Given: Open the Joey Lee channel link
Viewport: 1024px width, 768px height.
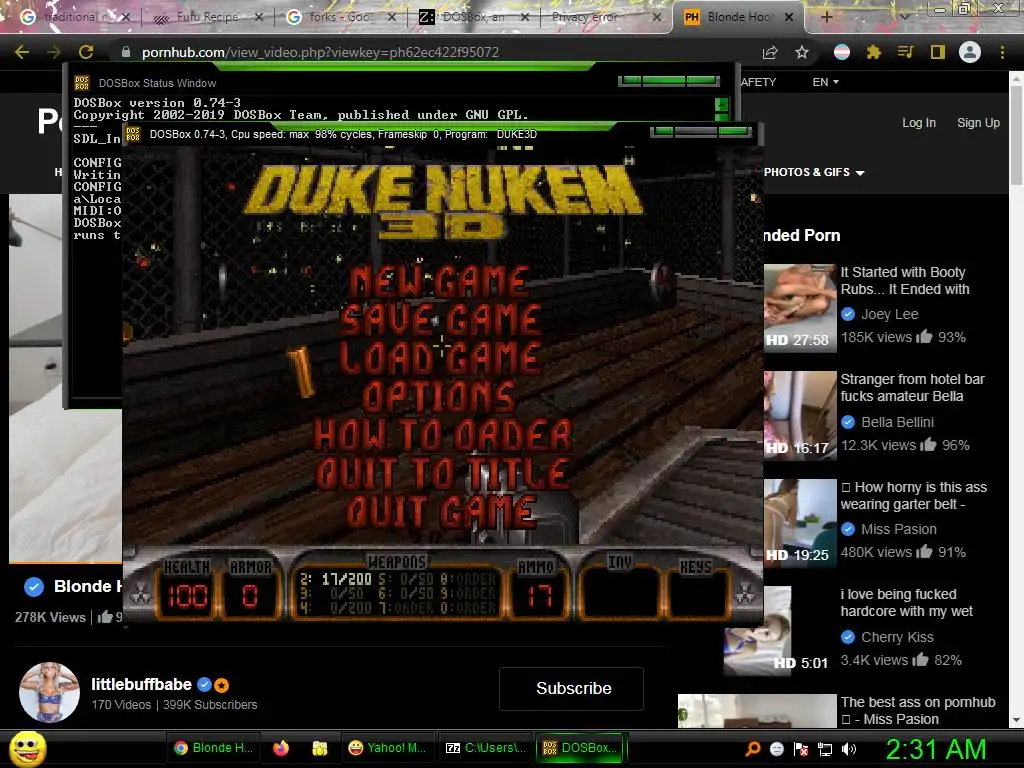Looking at the screenshot, I should point(889,314).
